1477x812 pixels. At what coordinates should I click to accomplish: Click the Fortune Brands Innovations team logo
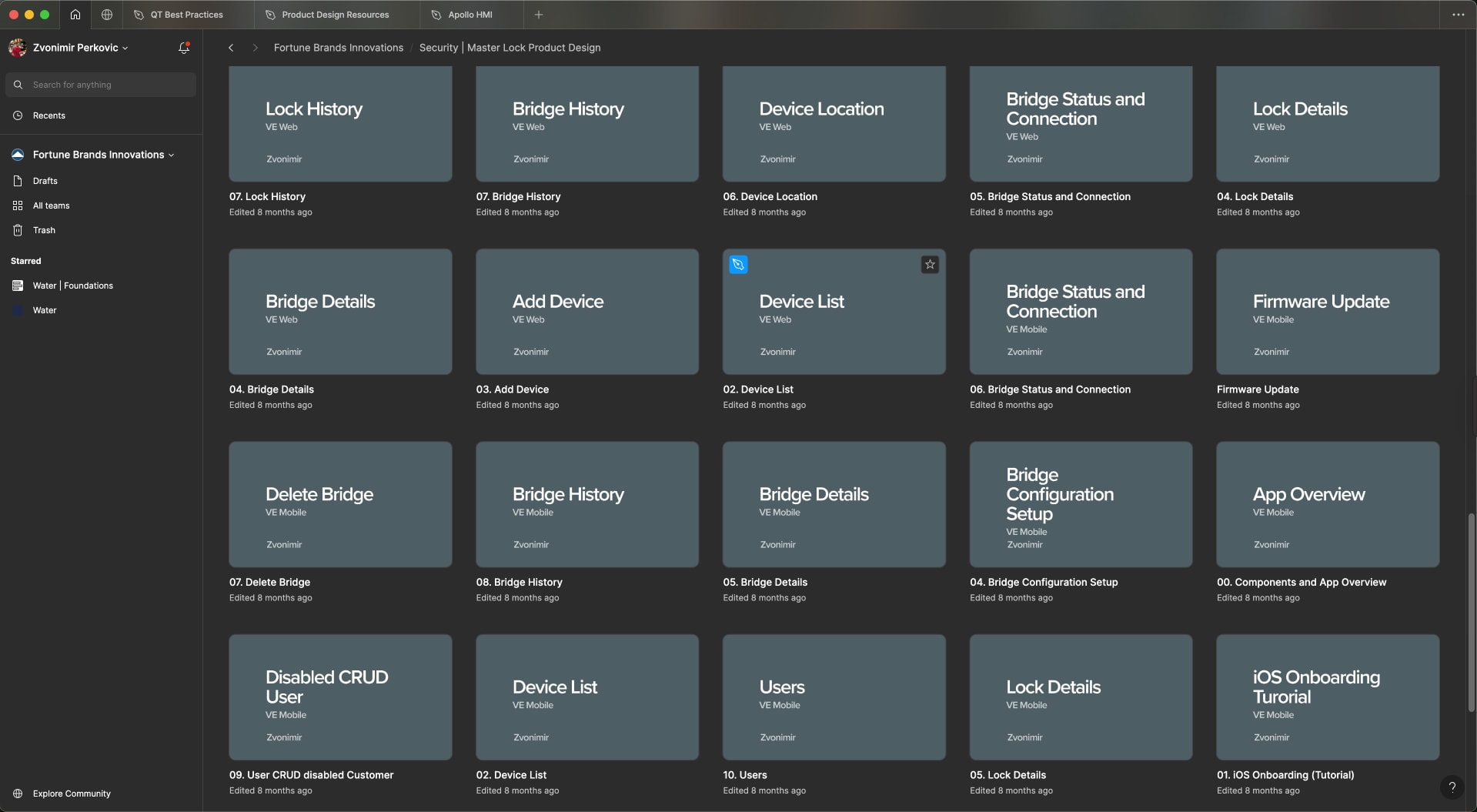[18, 155]
